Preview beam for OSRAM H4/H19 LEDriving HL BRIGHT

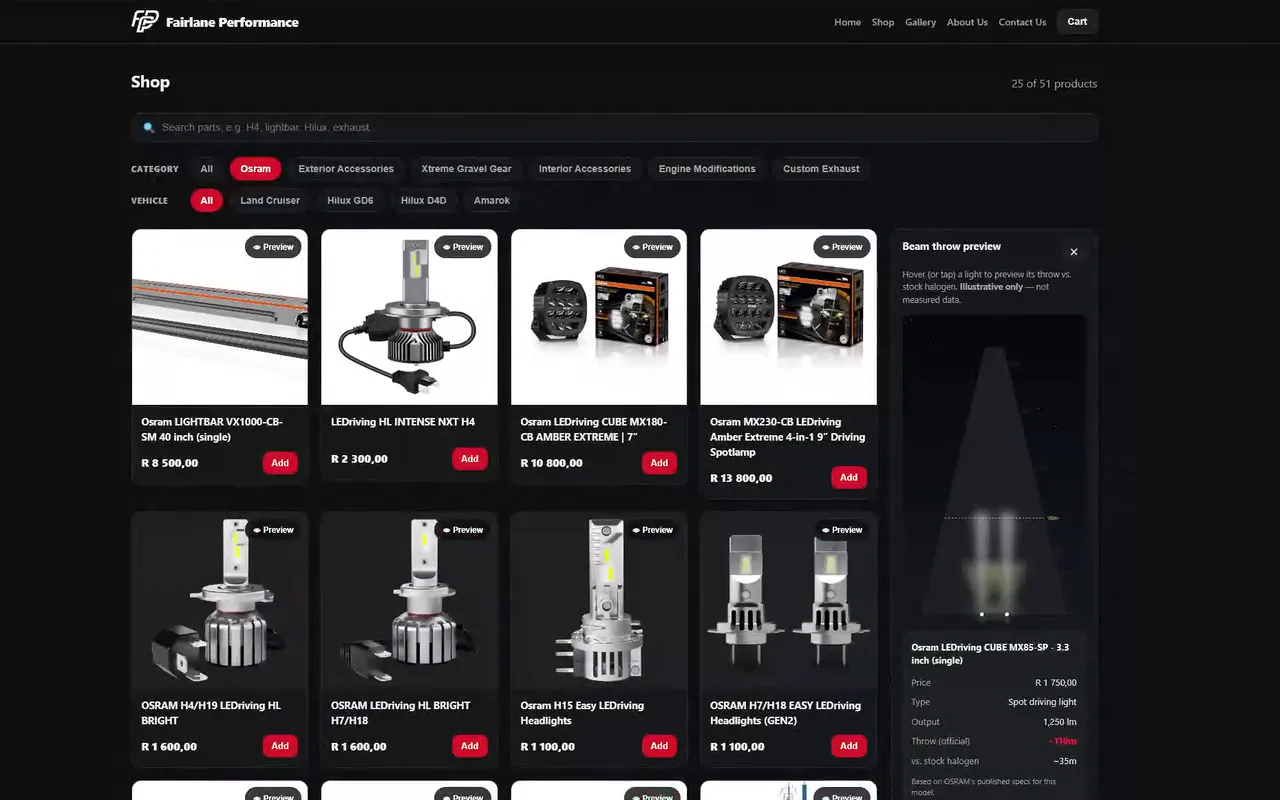coord(273,530)
